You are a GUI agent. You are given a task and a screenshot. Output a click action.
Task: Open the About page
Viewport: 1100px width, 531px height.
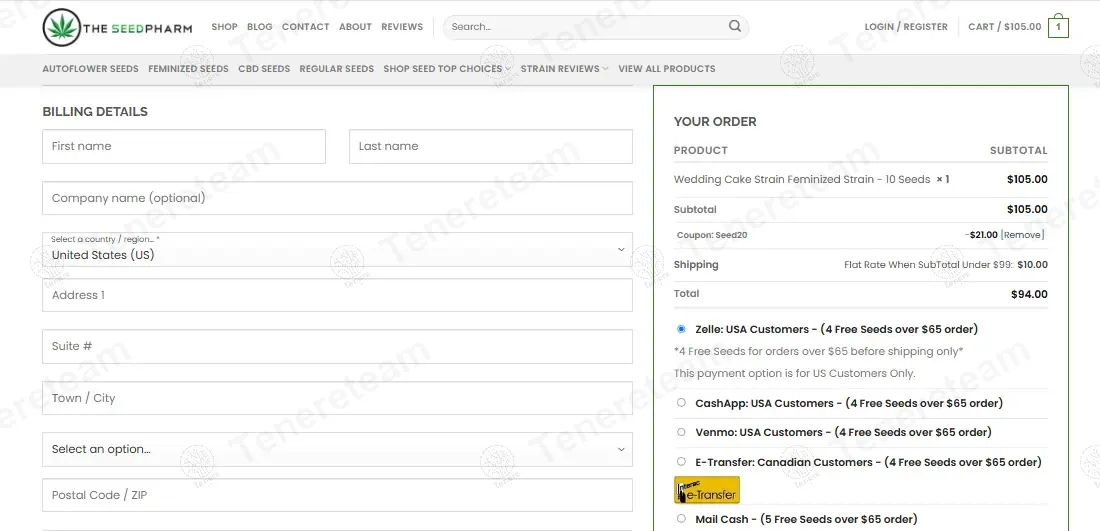click(355, 27)
